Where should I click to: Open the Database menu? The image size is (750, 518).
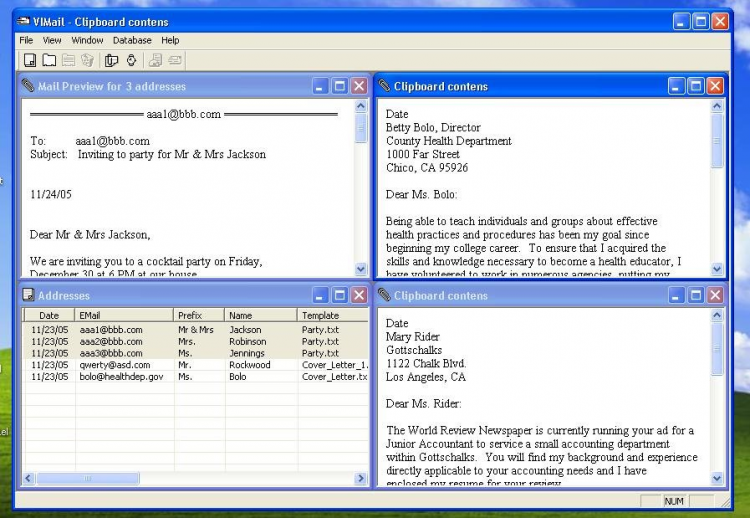pyautogui.click(x=132, y=40)
